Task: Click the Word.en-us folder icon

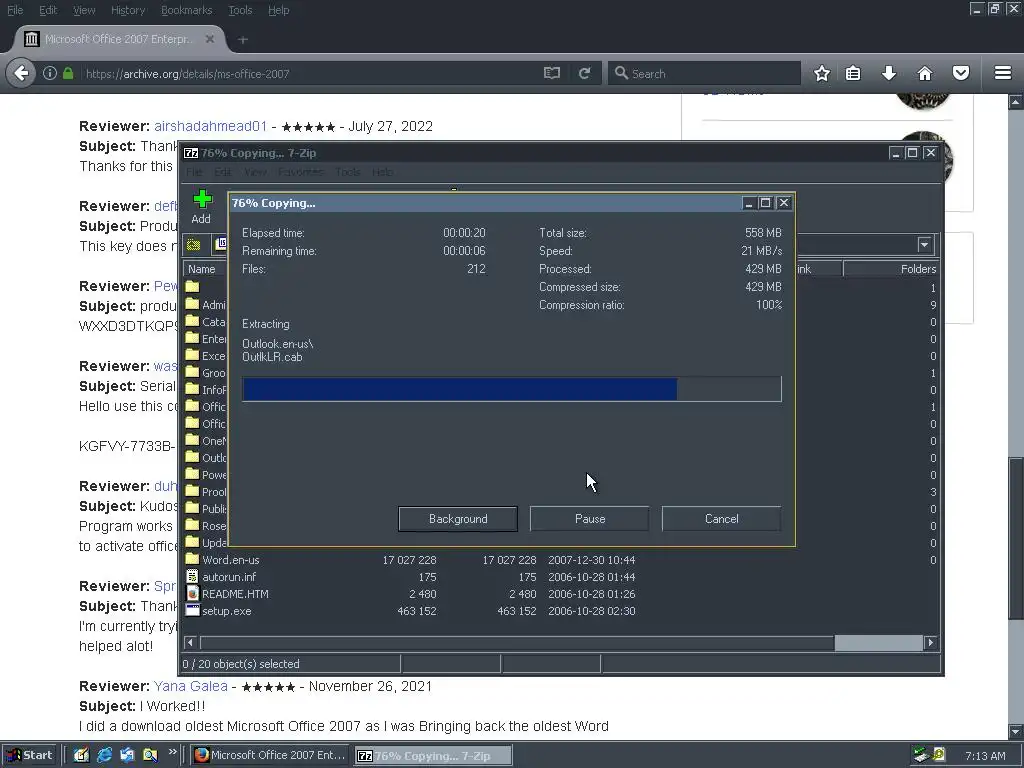Action: pos(192,560)
